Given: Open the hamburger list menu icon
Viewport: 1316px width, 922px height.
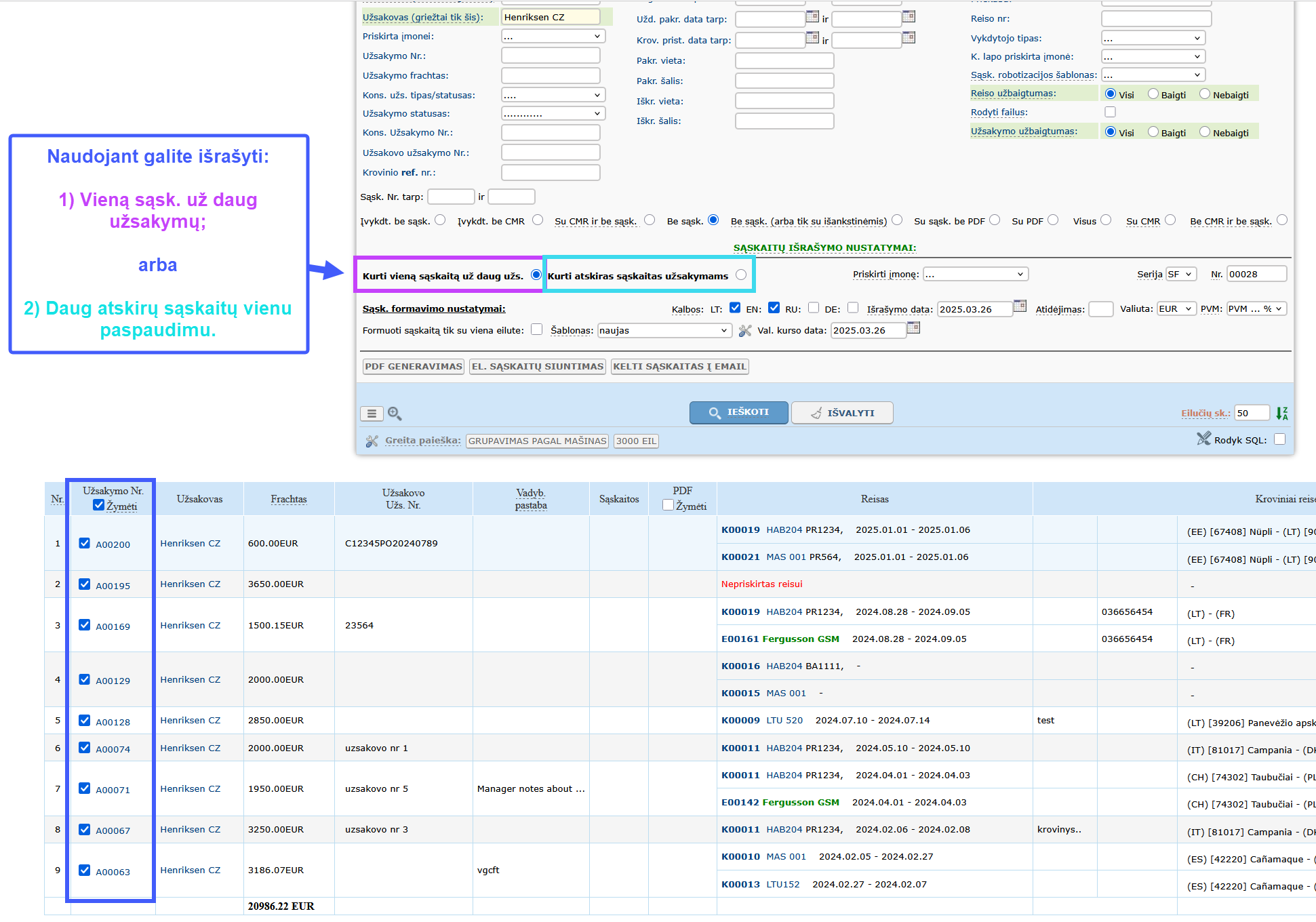Looking at the screenshot, I should click(372, 414).
